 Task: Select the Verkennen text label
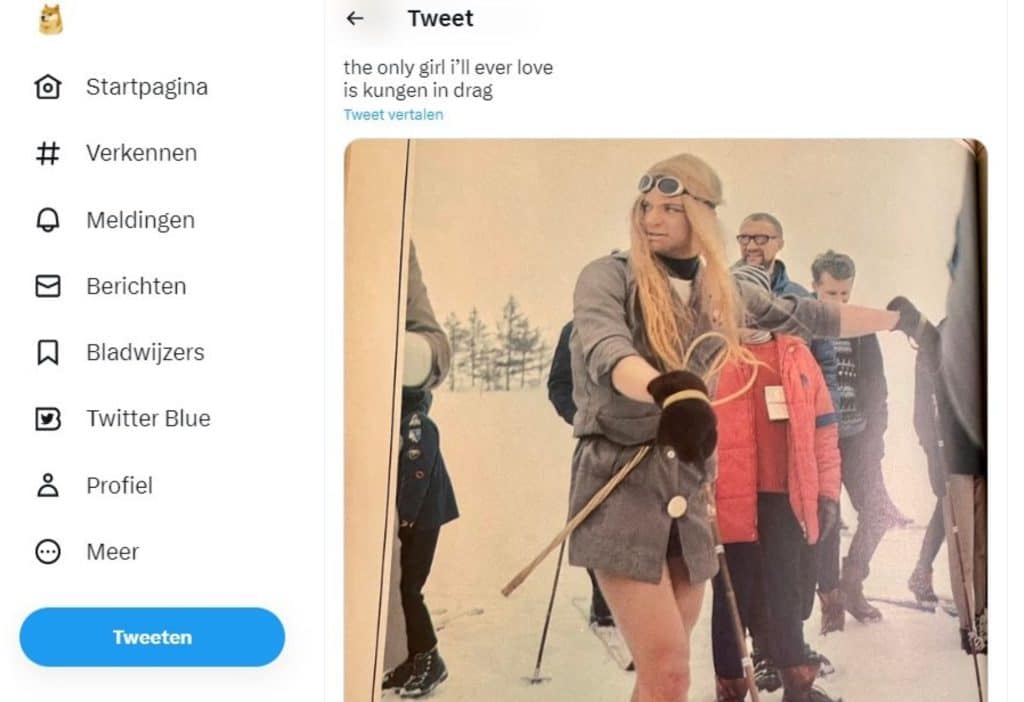(x=141, y=153)
